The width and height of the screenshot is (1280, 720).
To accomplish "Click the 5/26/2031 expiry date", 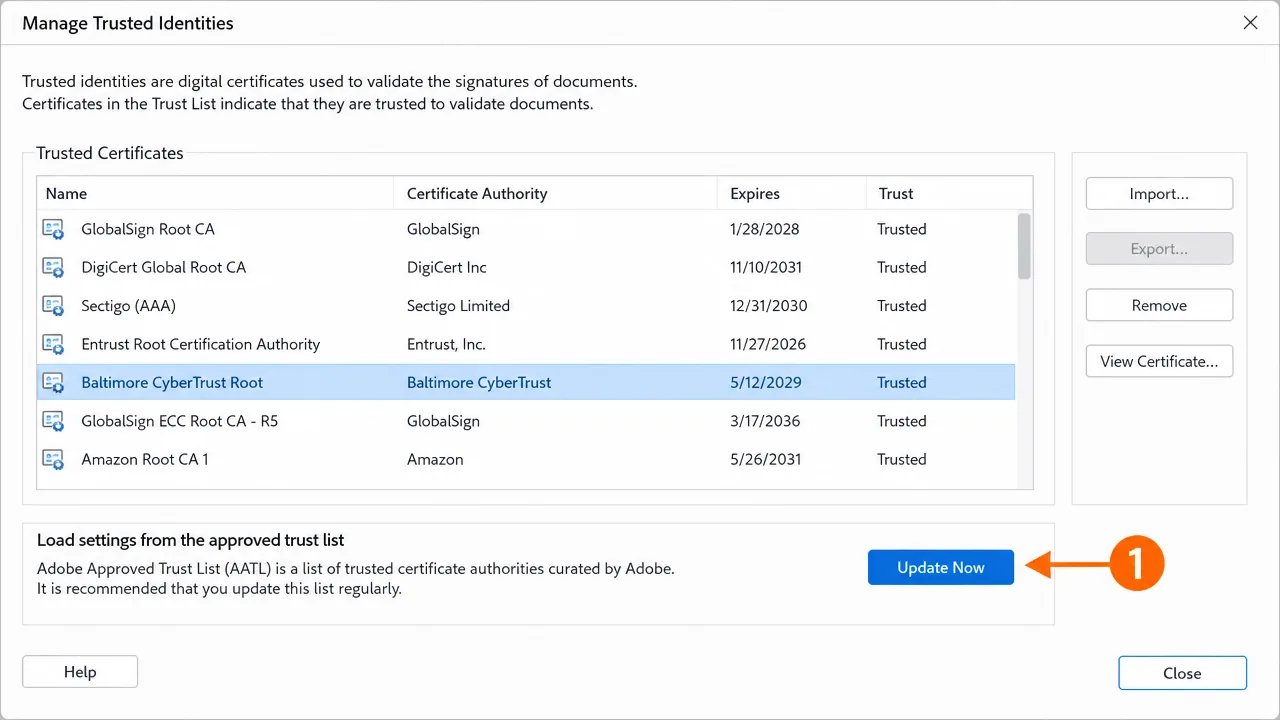I will [x=765, y=459].
